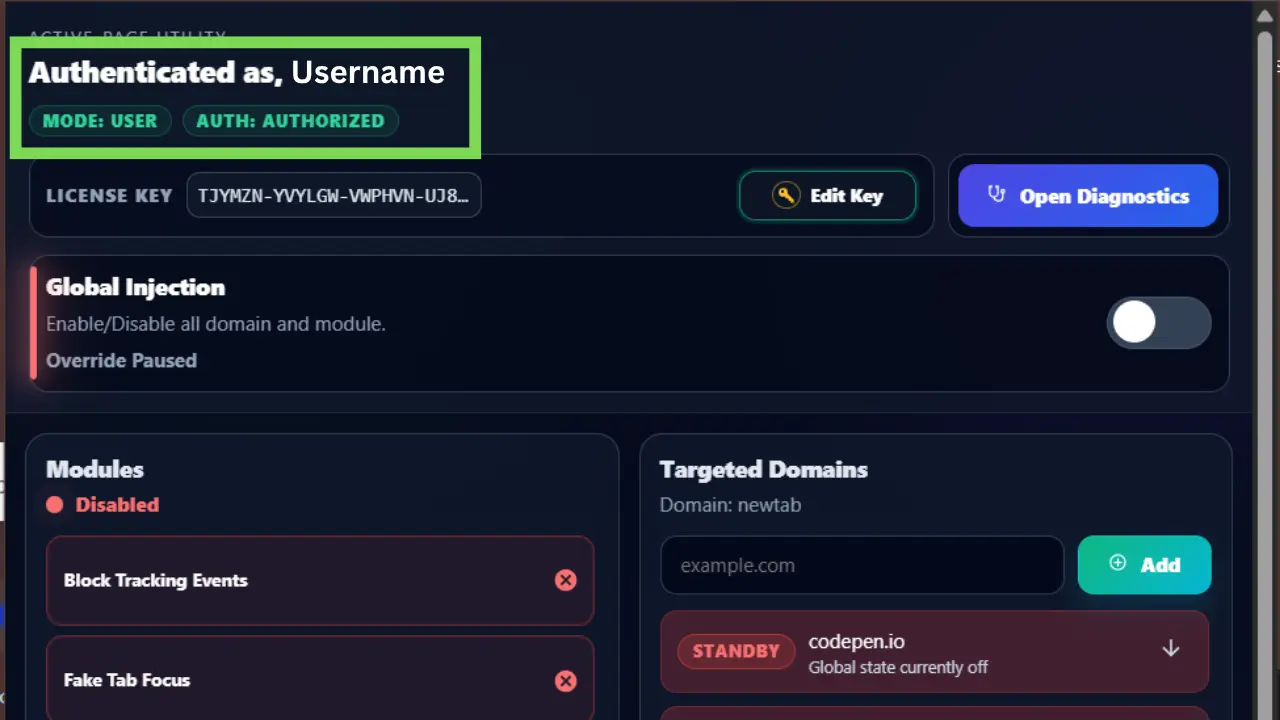Viewport: 1280px width, 720px height.
Task: Open Diagnostics panel
Action: [x=1088, y=196]
